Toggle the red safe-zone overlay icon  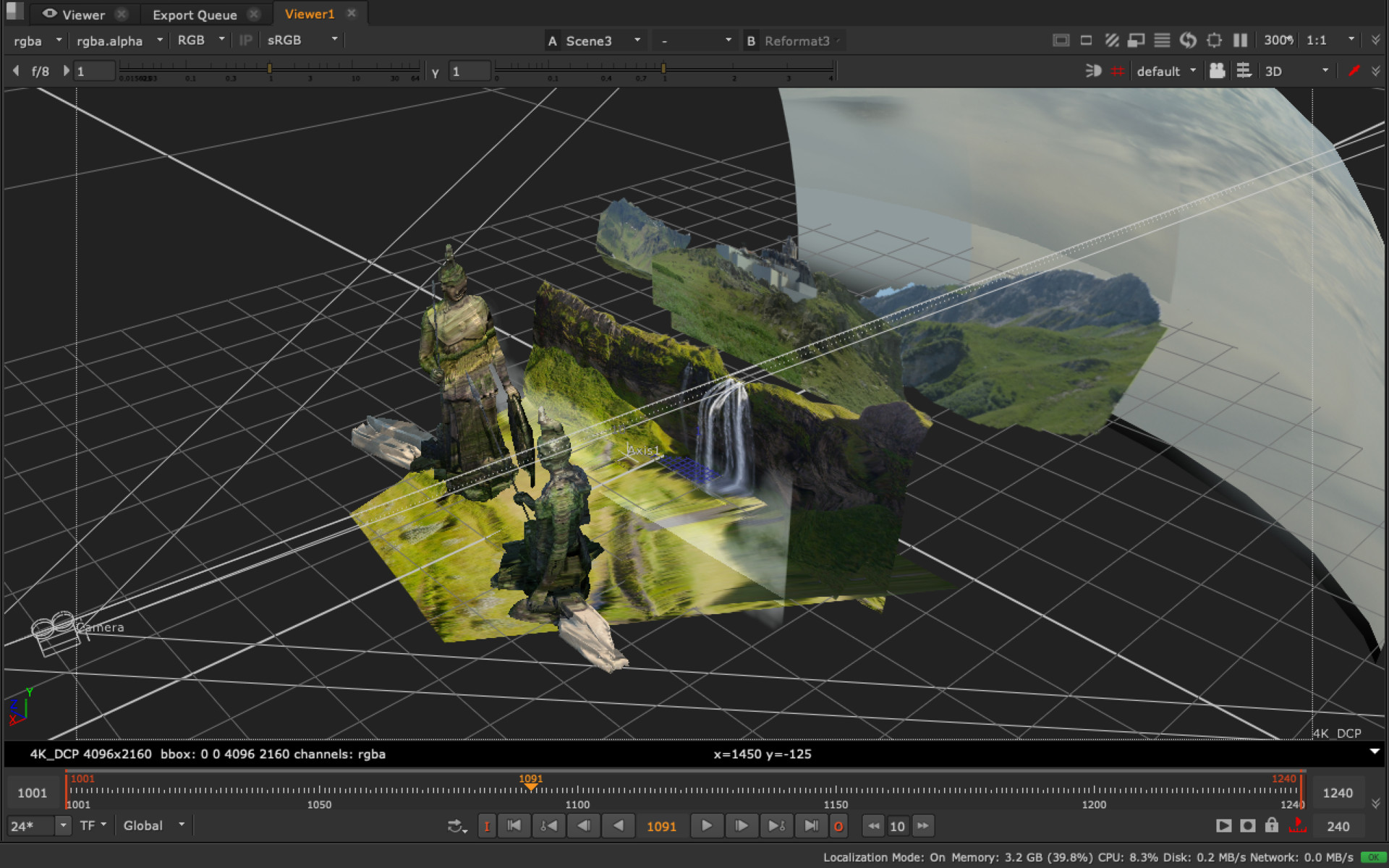click(x=1118, y=71)
